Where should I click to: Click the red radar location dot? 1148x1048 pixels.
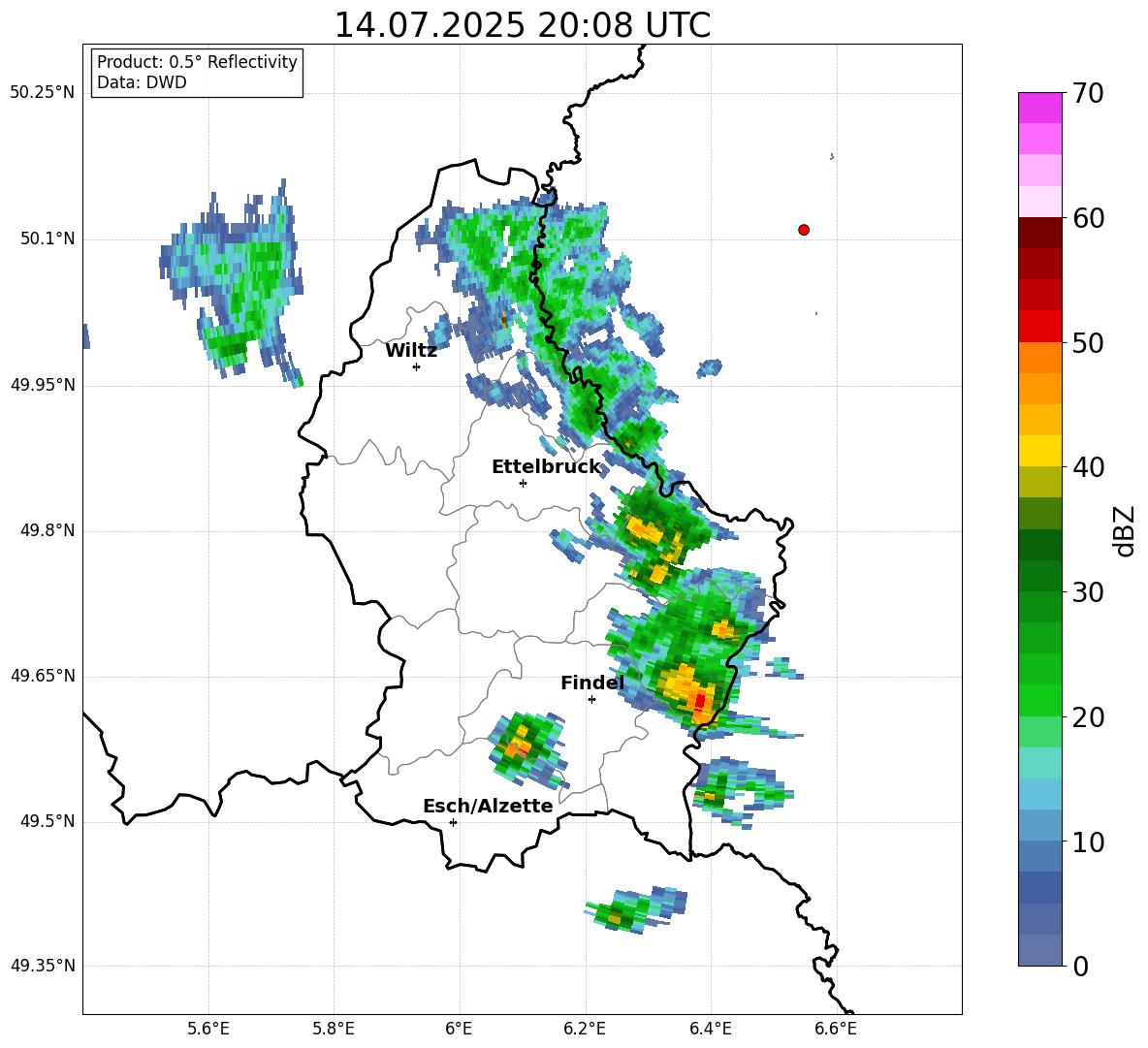(x=804, y=230)
